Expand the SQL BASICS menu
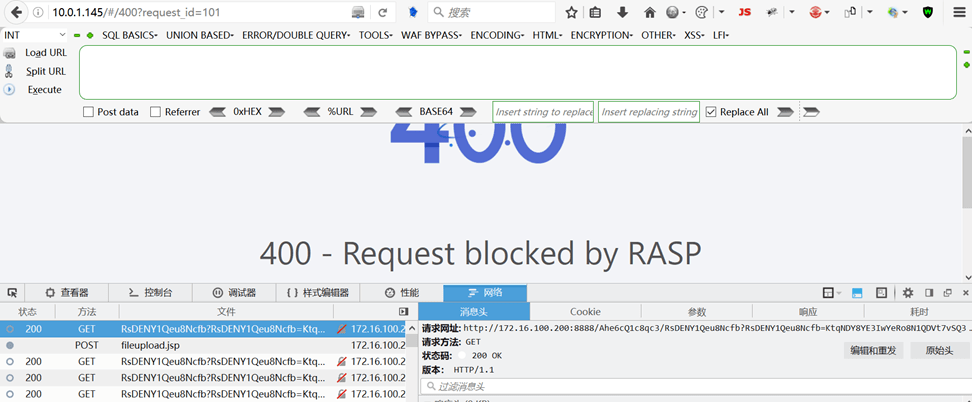 tap(130, 35)
